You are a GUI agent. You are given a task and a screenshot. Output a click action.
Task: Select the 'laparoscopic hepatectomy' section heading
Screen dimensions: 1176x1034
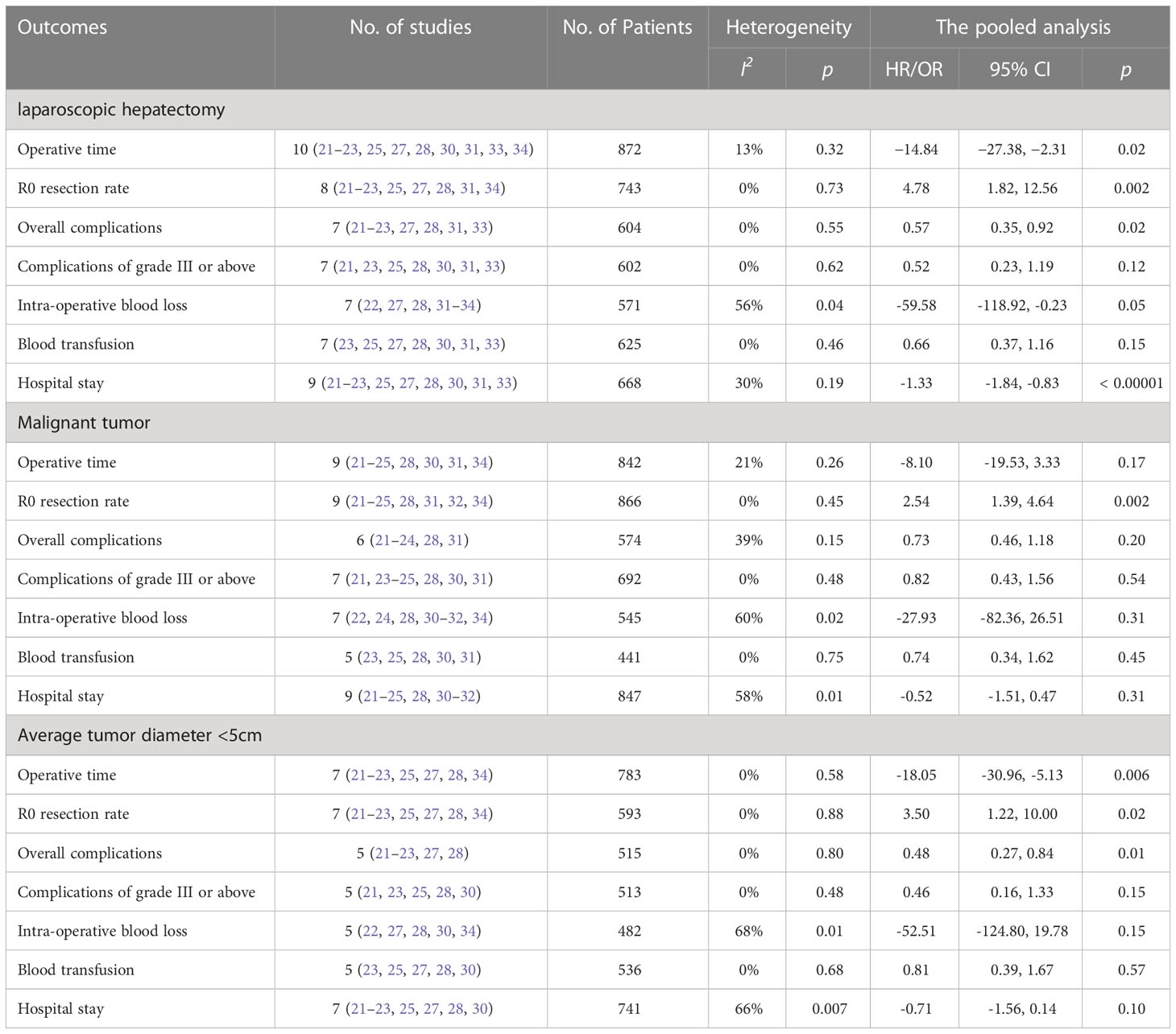point(121,110)
